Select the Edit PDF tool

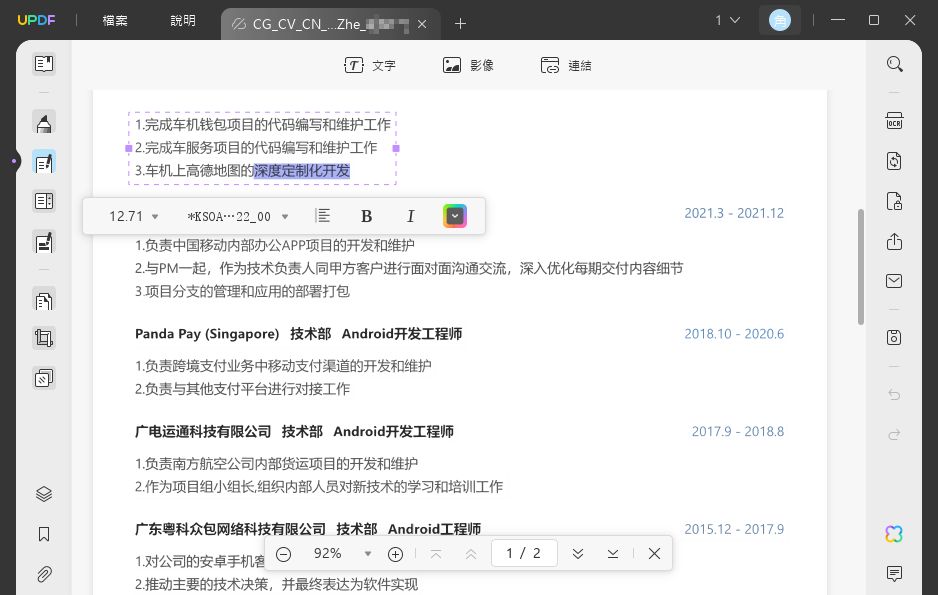point(44,162)
